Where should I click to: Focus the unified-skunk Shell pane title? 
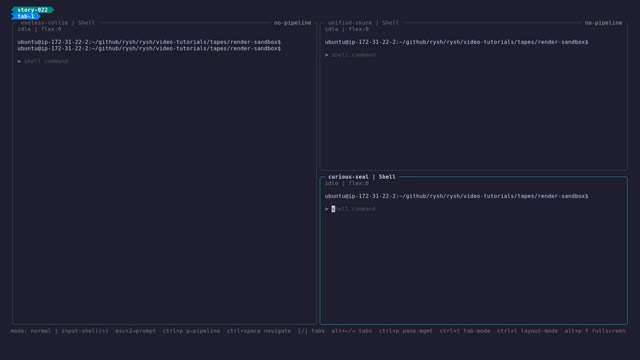pyautogui.click(x=363, y=23)
